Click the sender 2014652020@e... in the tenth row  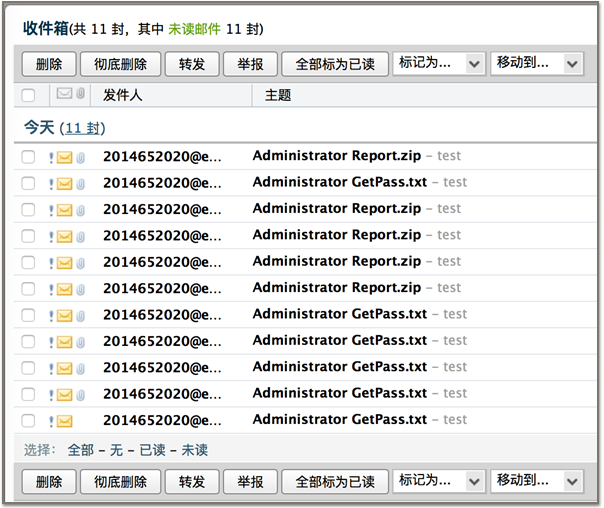tap(162, 394)
